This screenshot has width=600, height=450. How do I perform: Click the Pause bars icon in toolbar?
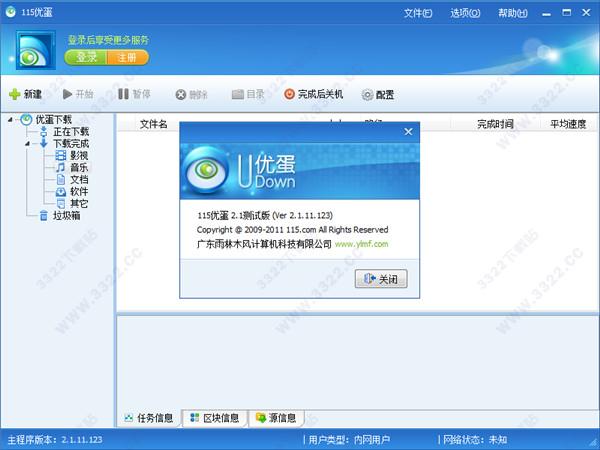[123, 94]
